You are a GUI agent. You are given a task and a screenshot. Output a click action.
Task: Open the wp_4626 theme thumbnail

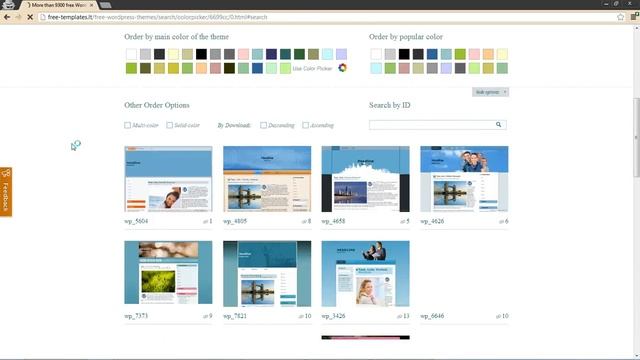point(464,179)
